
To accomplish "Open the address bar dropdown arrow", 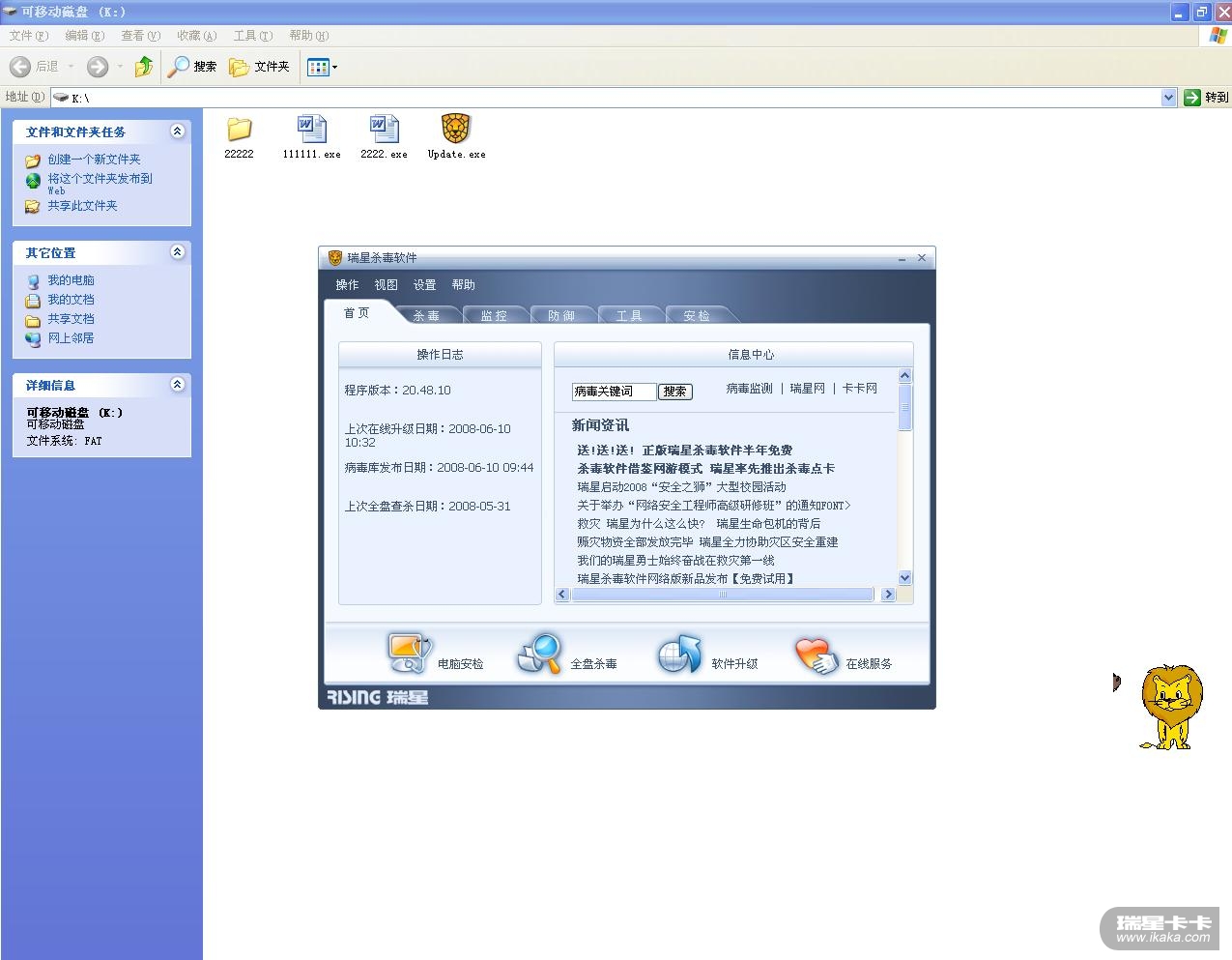I will click(x=1168, y=97).
